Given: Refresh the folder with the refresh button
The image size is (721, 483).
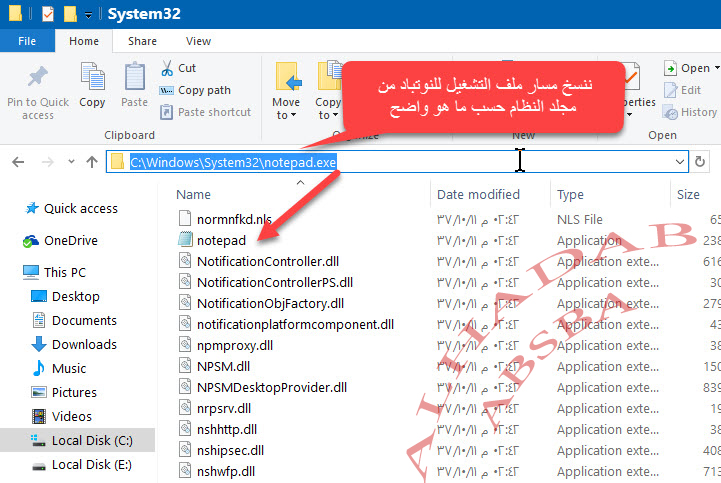Looking at the screenshot, I should click(700, 162).
